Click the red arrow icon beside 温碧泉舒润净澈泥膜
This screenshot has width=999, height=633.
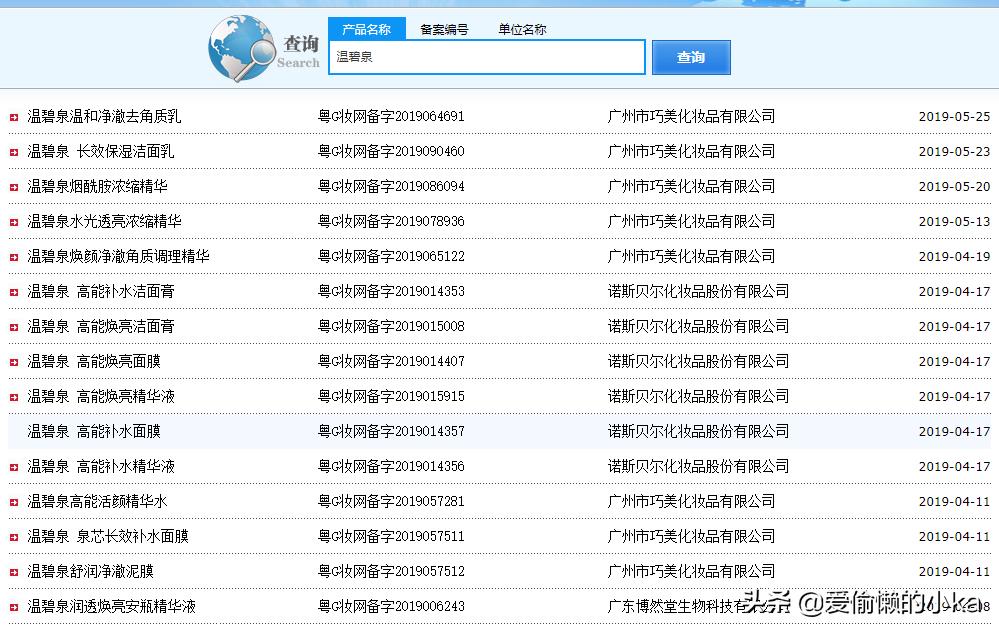pyautogui.click(x=14, y=571)
